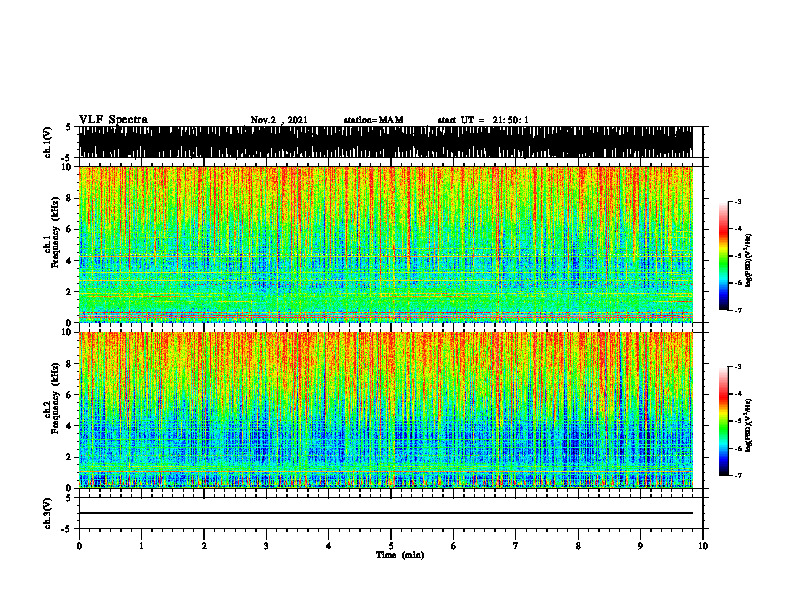Click the "6" tick on the time axis

point(454,546)
